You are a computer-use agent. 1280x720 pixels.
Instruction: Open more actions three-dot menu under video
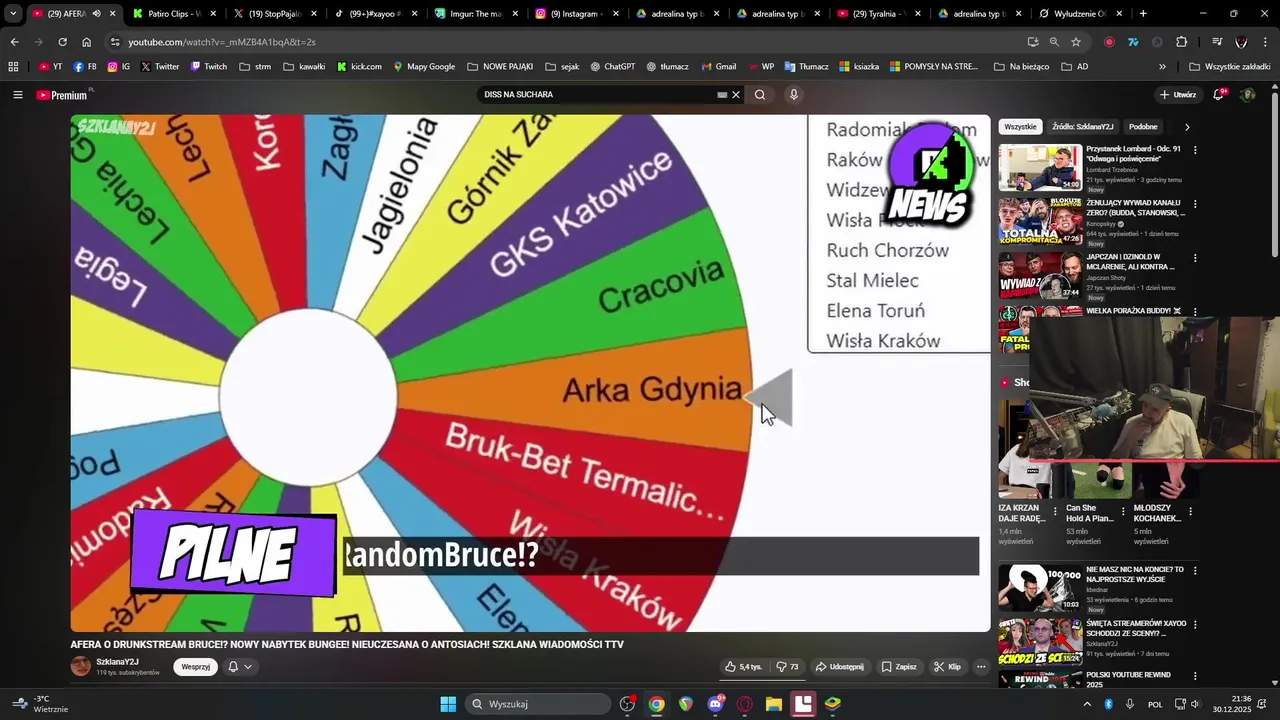(981, 667)
